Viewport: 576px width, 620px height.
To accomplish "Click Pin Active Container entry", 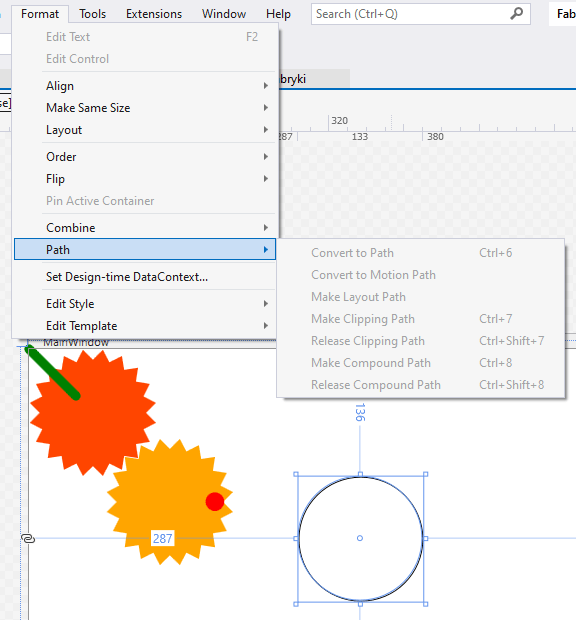I will [x=145, y=201].
